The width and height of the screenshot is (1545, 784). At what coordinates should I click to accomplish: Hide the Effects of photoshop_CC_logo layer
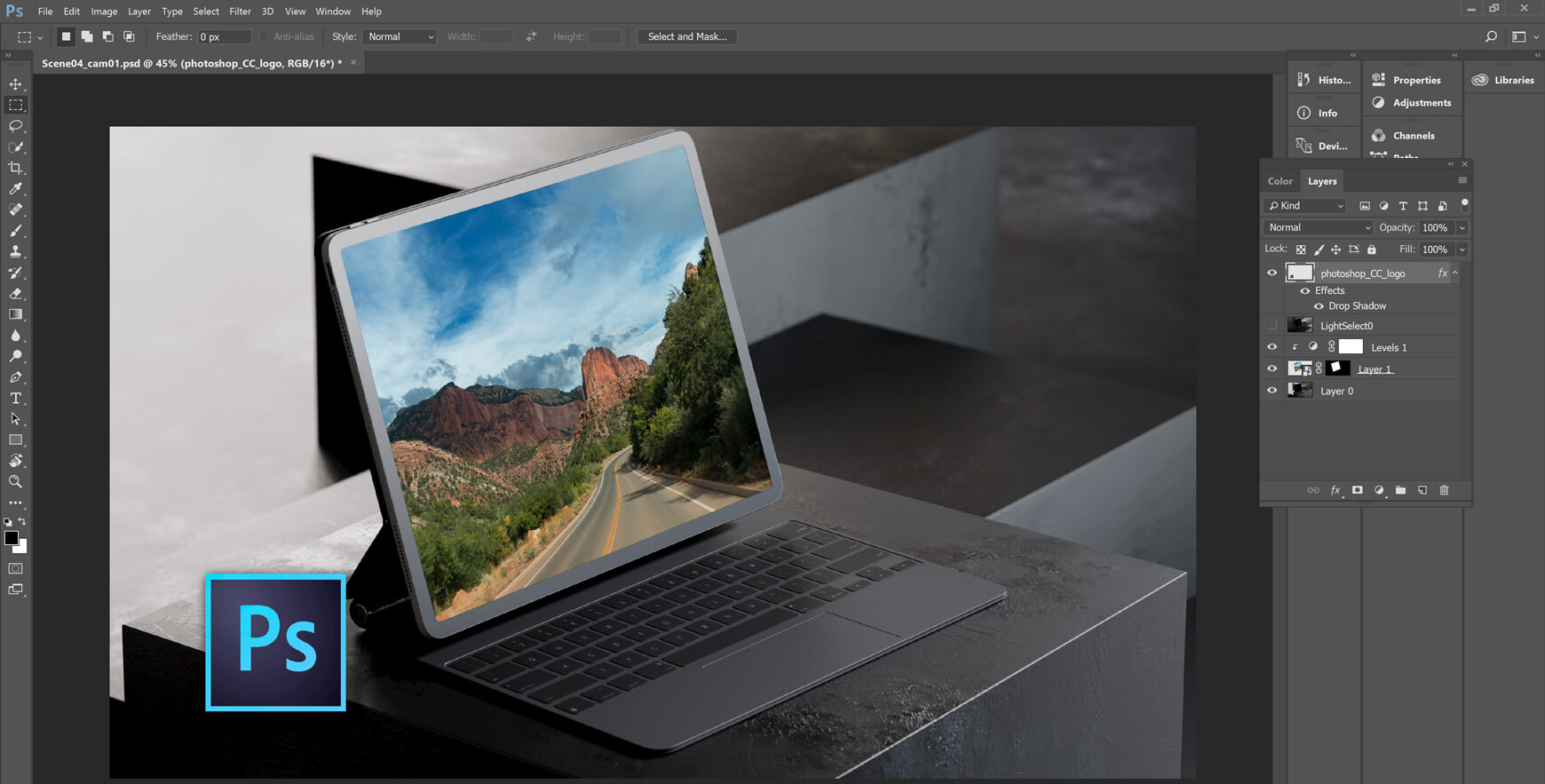tap(1305, 291)
